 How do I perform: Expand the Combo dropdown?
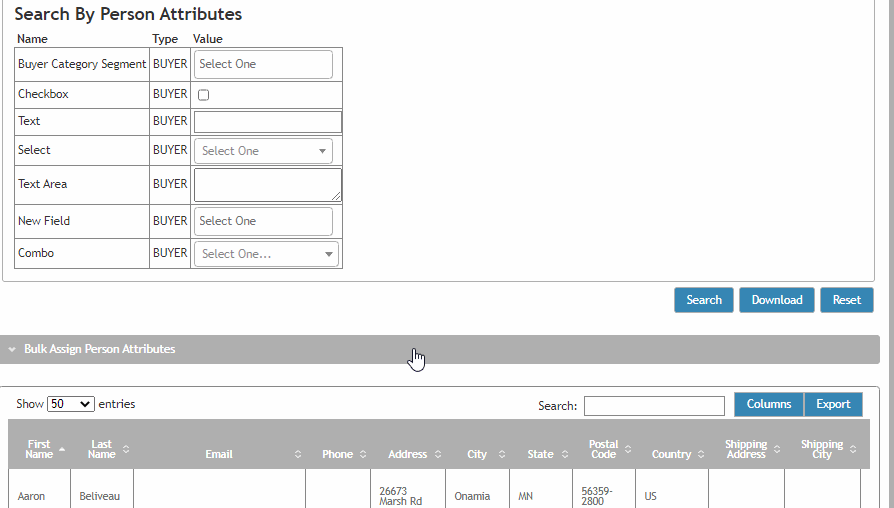[x=266, y=254]
